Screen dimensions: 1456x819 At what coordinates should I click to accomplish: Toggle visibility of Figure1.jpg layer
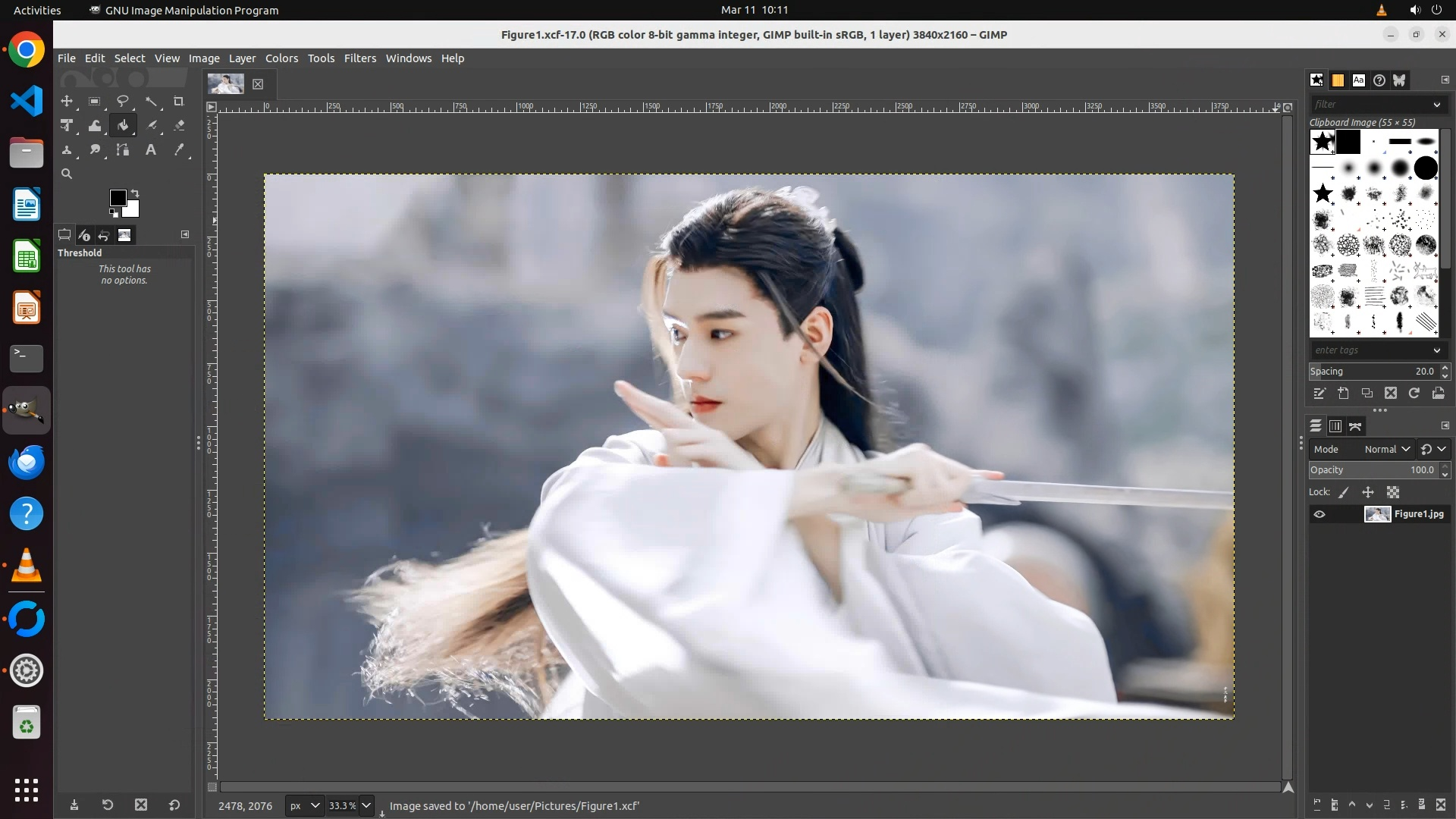coord(1319,514)
